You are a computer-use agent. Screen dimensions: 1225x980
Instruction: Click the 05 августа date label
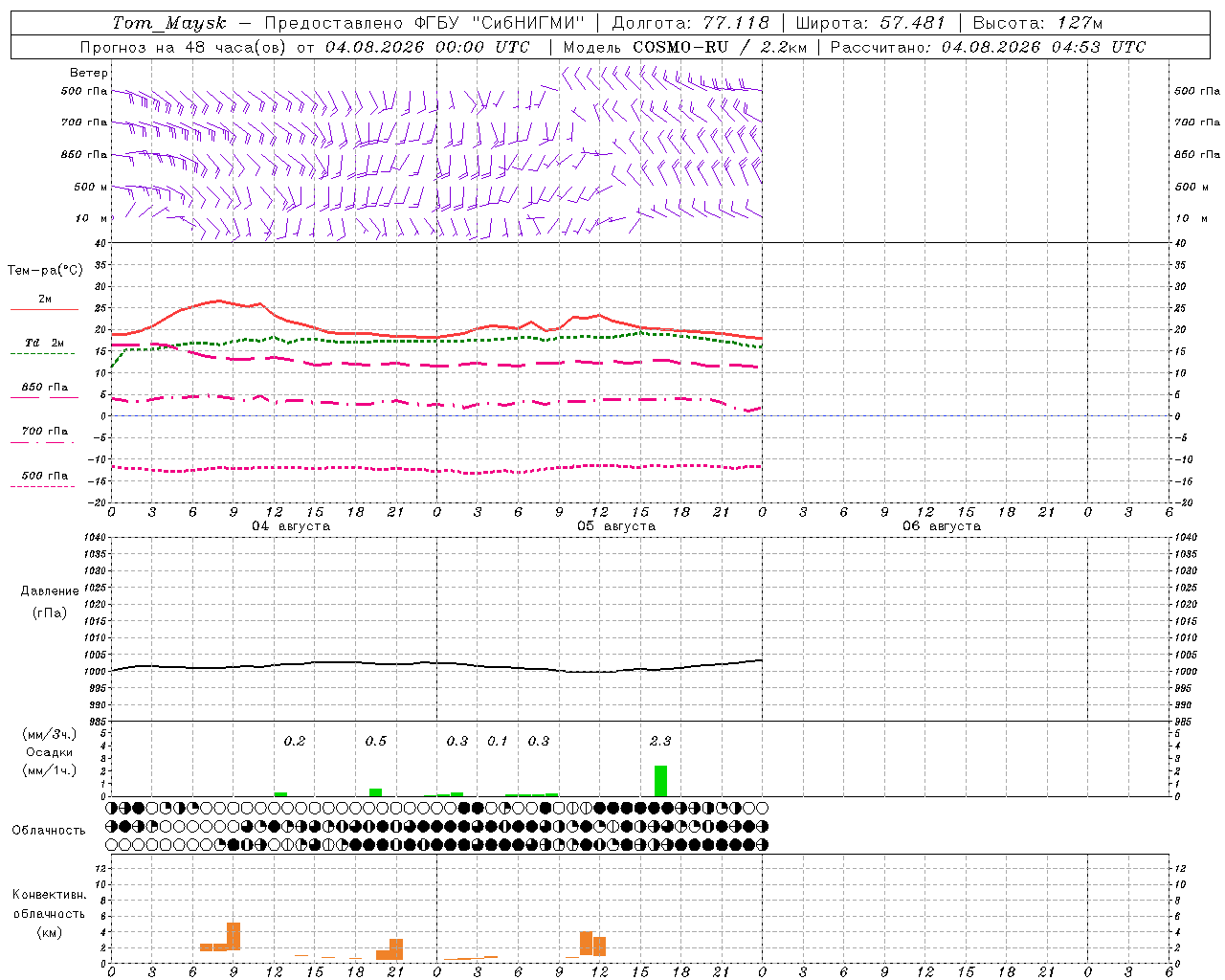[616, 526]
